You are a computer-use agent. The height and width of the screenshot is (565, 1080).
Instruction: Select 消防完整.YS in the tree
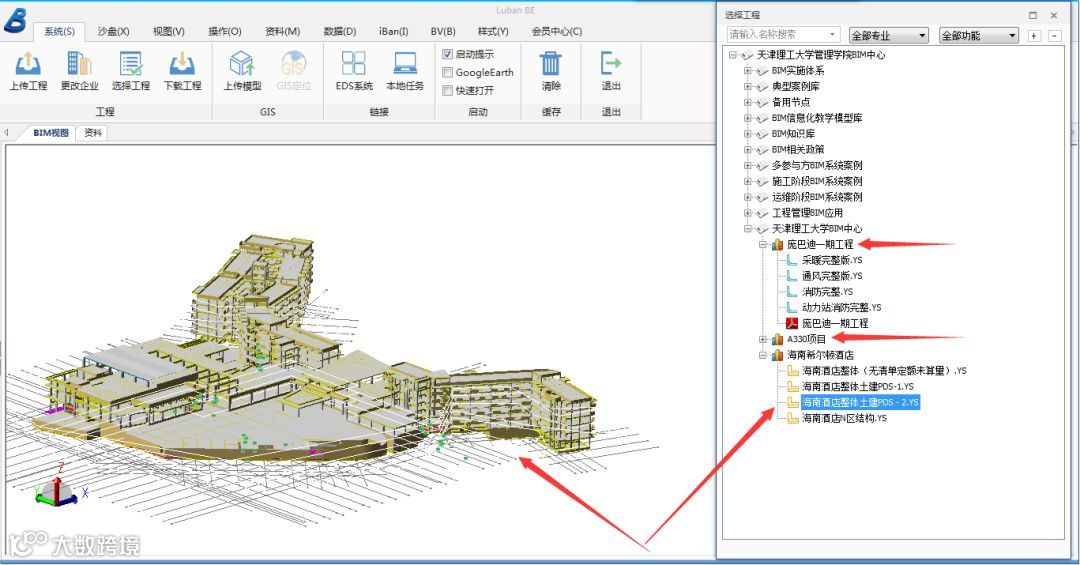click(827, 291)
